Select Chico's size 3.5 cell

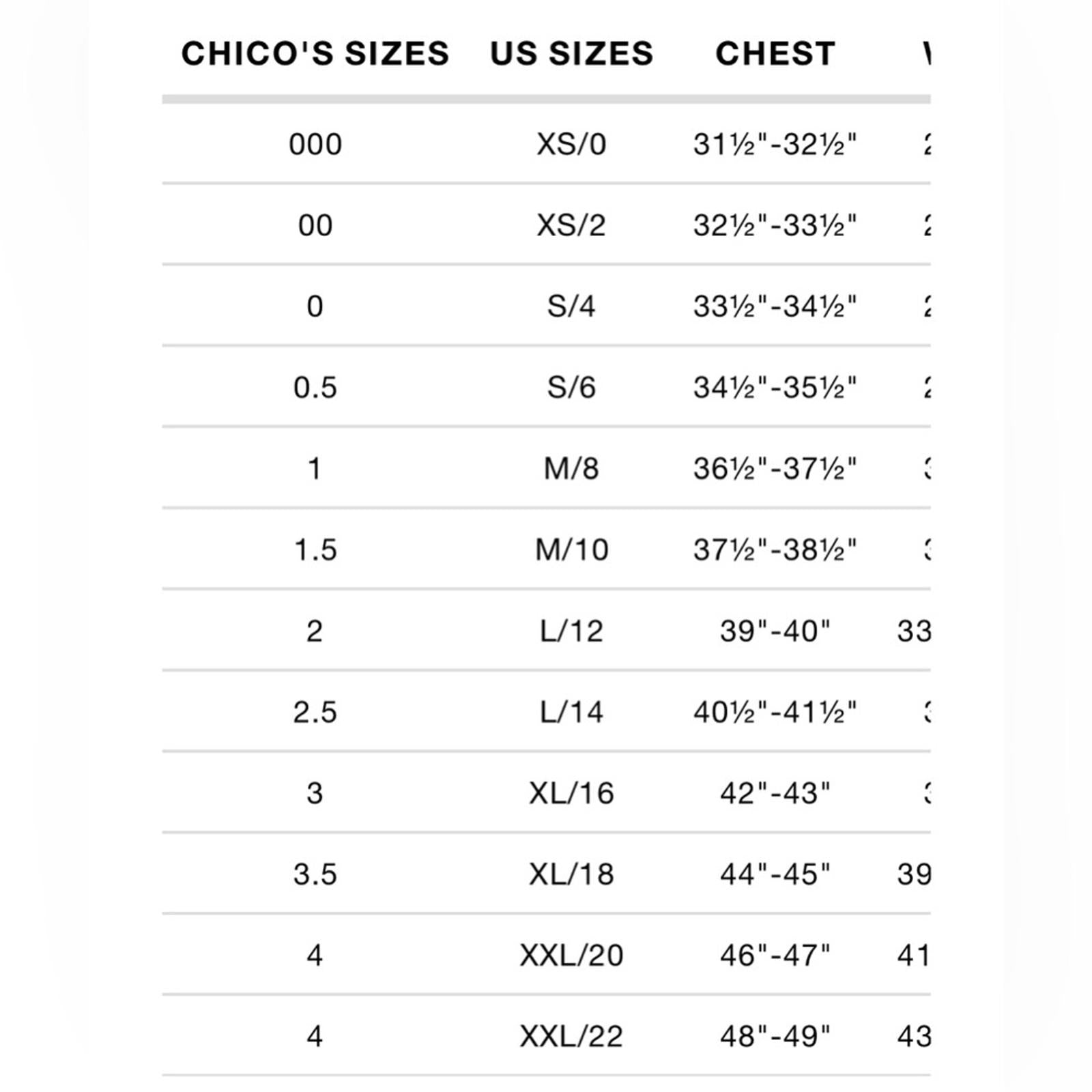pyautogui.click(x=315, y=875)
